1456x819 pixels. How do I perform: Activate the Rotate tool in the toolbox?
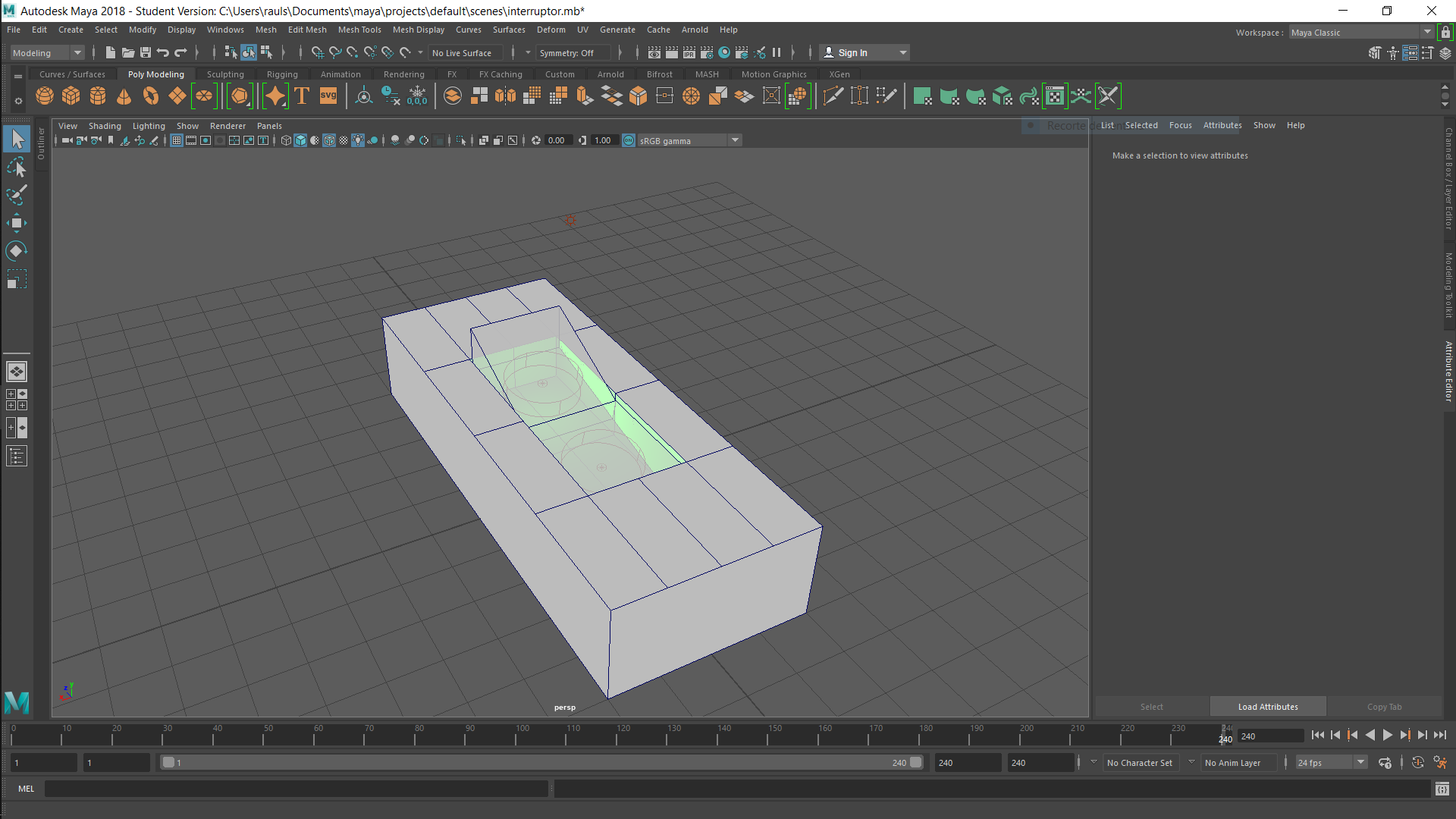[16, 251]
